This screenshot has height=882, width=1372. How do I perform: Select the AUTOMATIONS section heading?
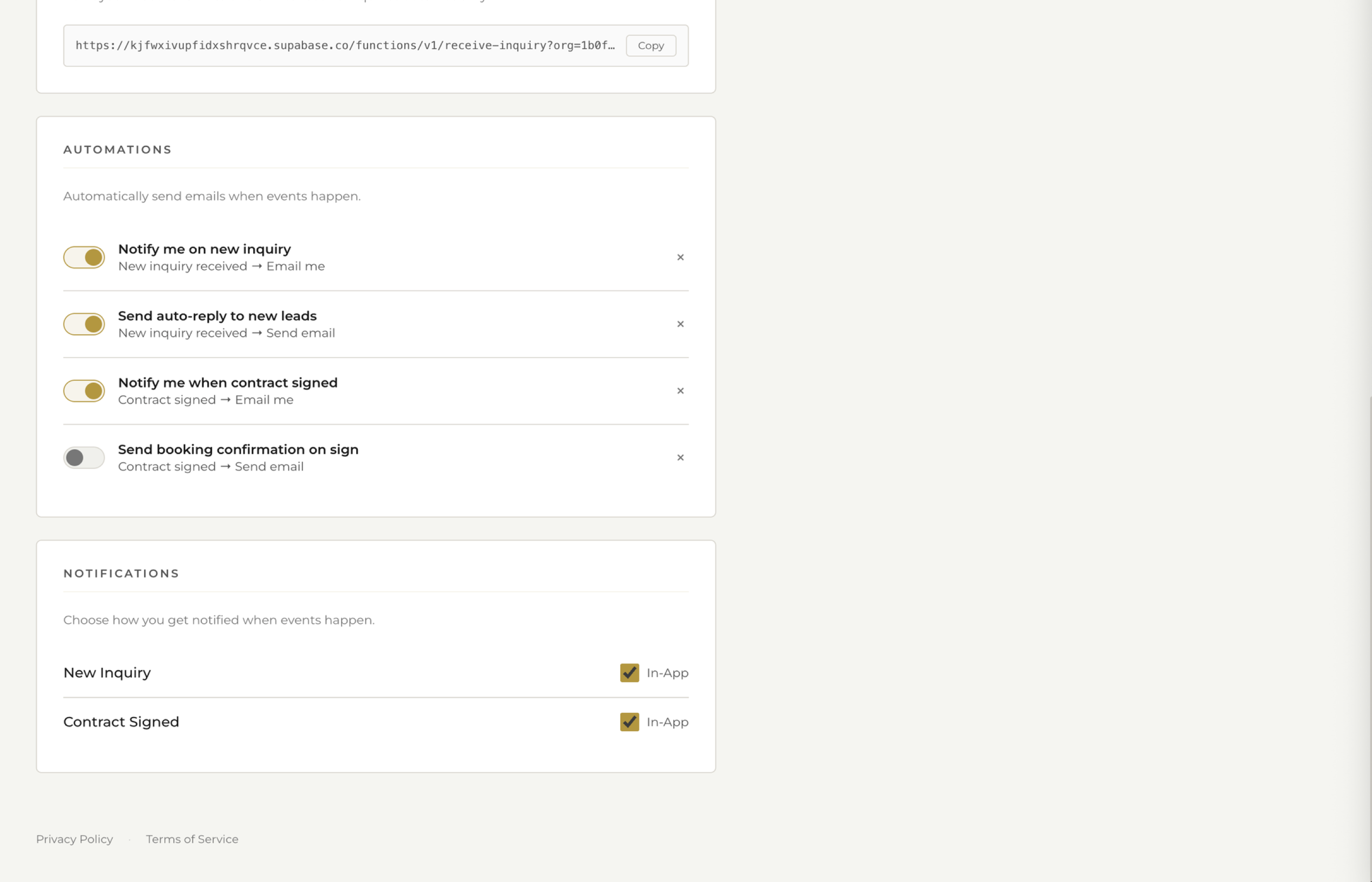[x=117, y=149]
